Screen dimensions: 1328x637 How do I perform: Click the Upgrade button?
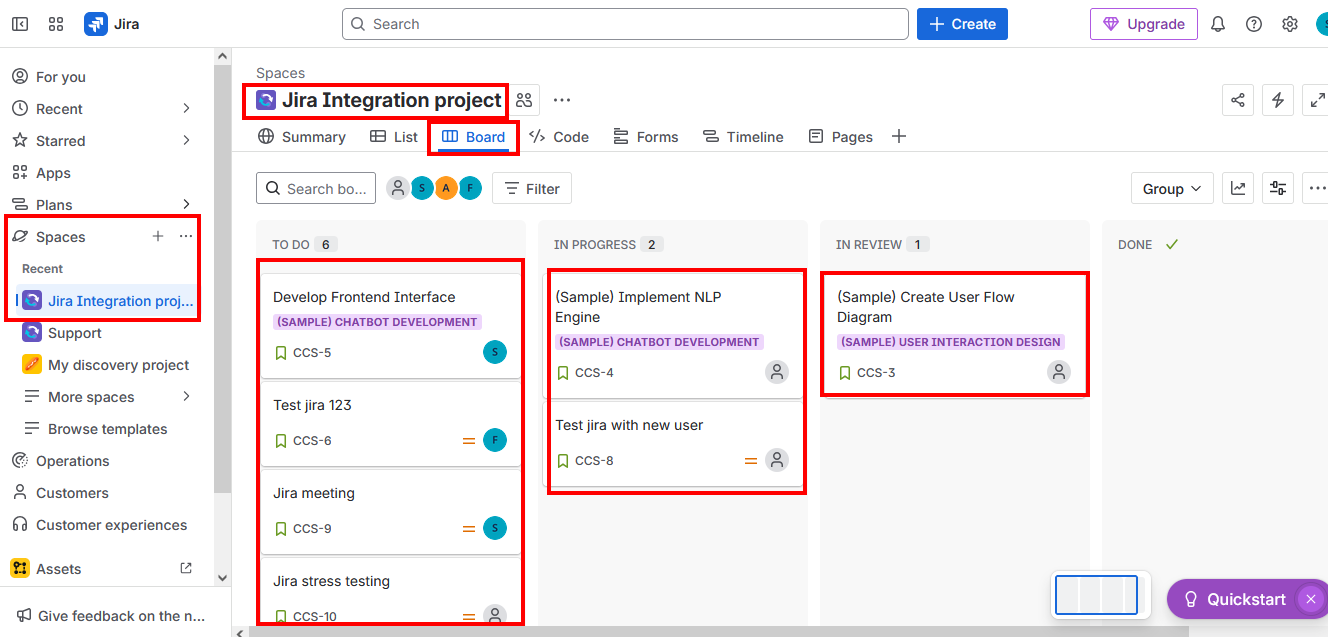coord(1143,24)
